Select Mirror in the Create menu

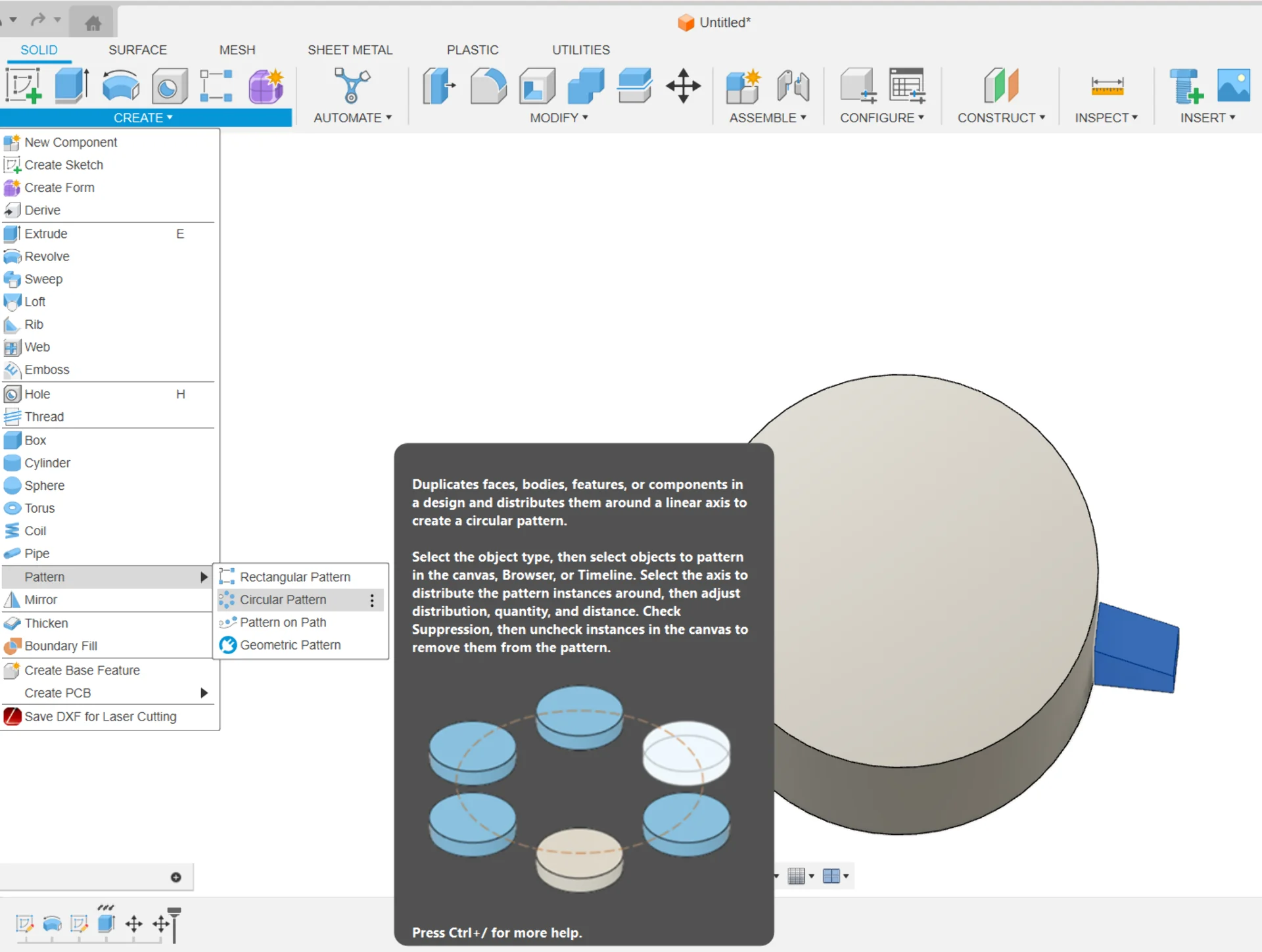tap(41, 600)
